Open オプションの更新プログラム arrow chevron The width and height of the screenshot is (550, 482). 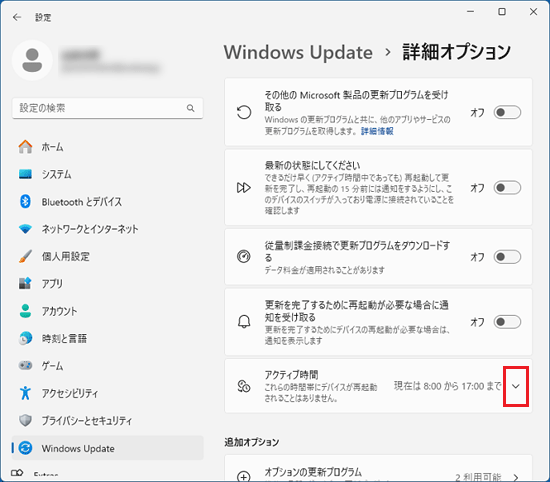tap(516, 477)
